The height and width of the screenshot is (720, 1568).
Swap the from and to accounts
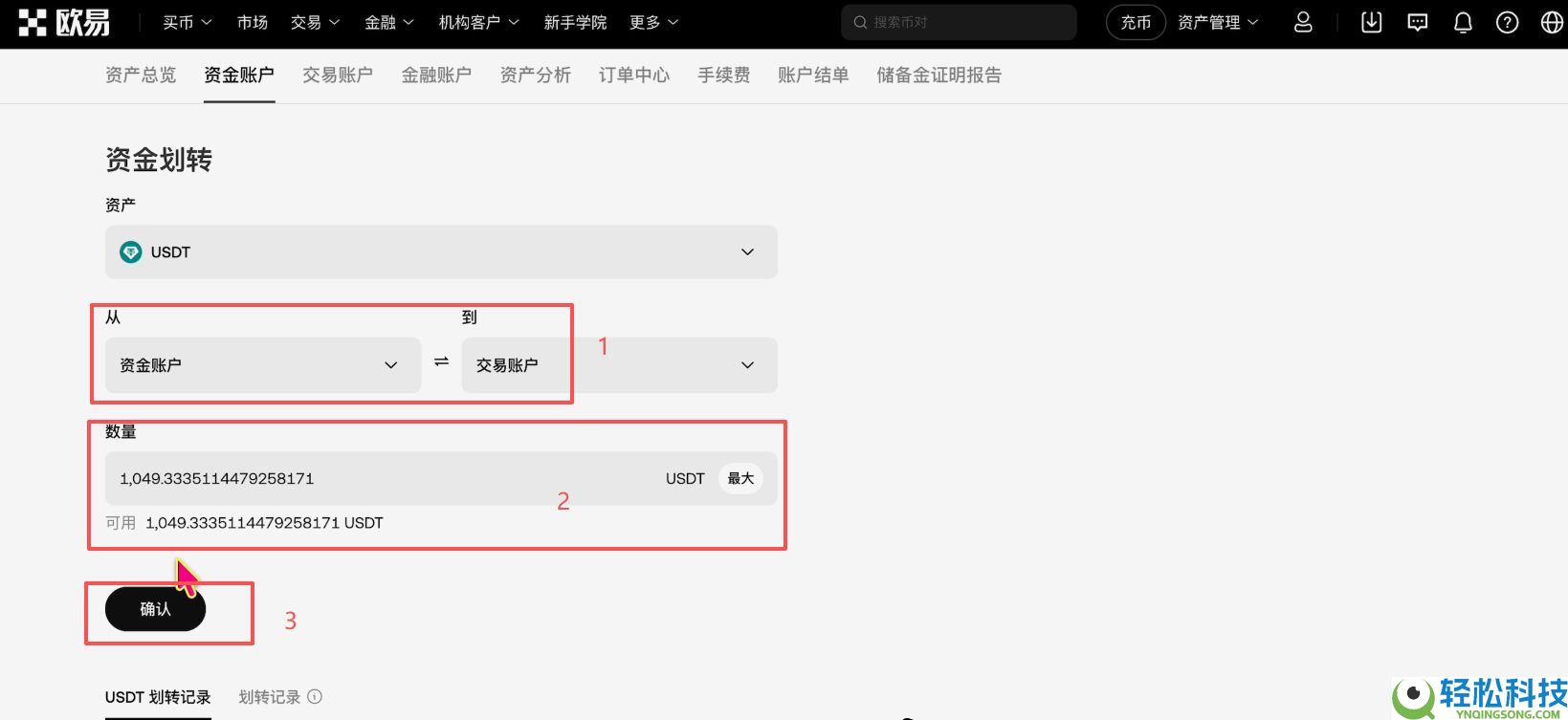(441, 361)
